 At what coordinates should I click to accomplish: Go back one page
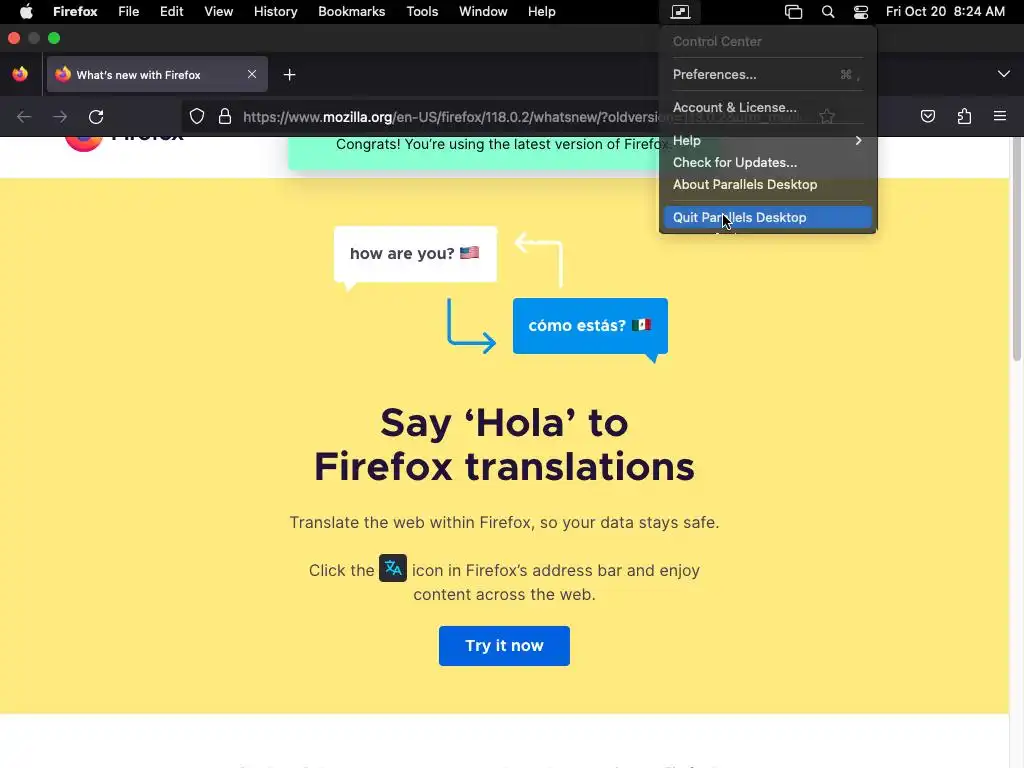24,117
